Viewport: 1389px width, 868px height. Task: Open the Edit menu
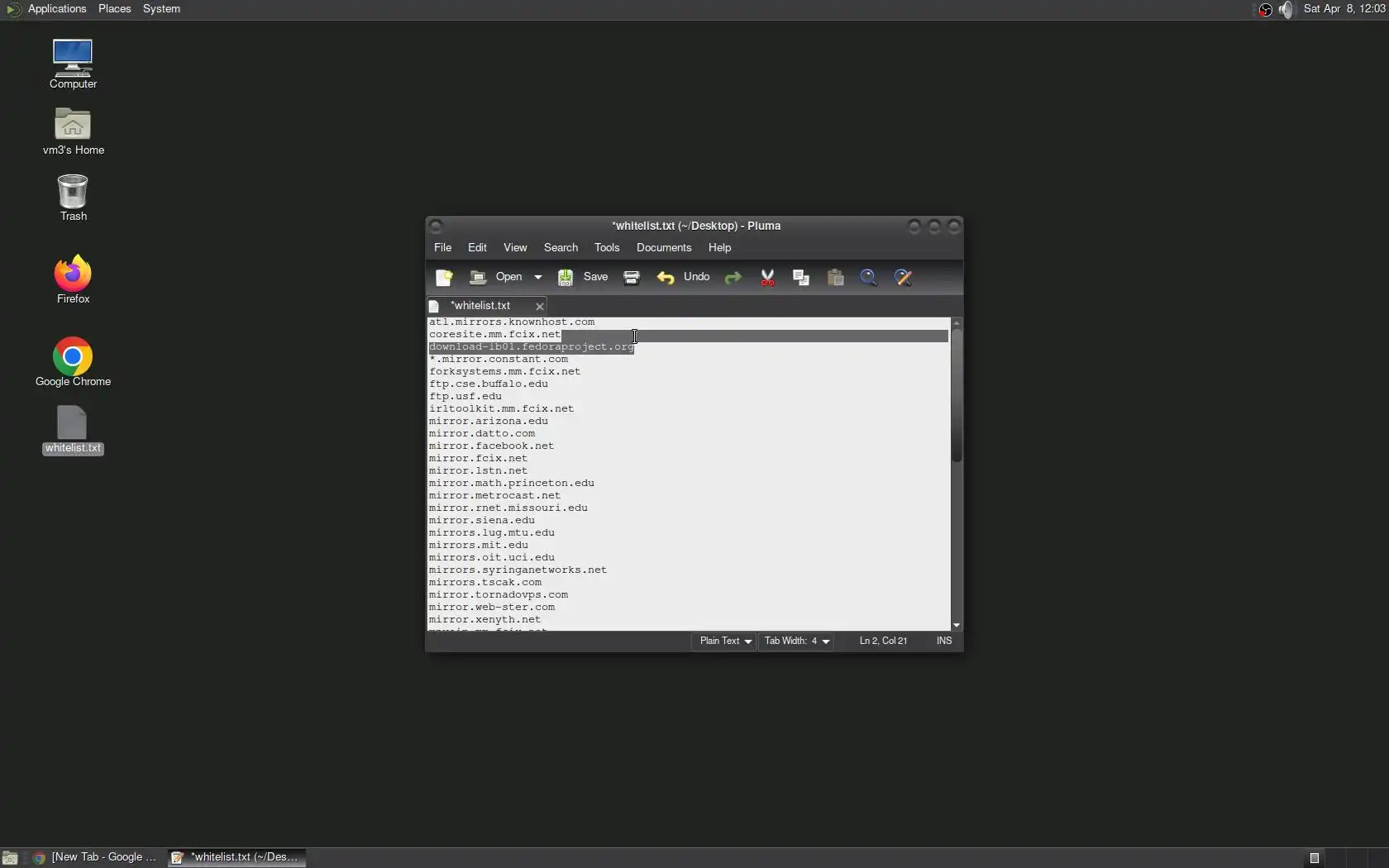click(477, 248)
